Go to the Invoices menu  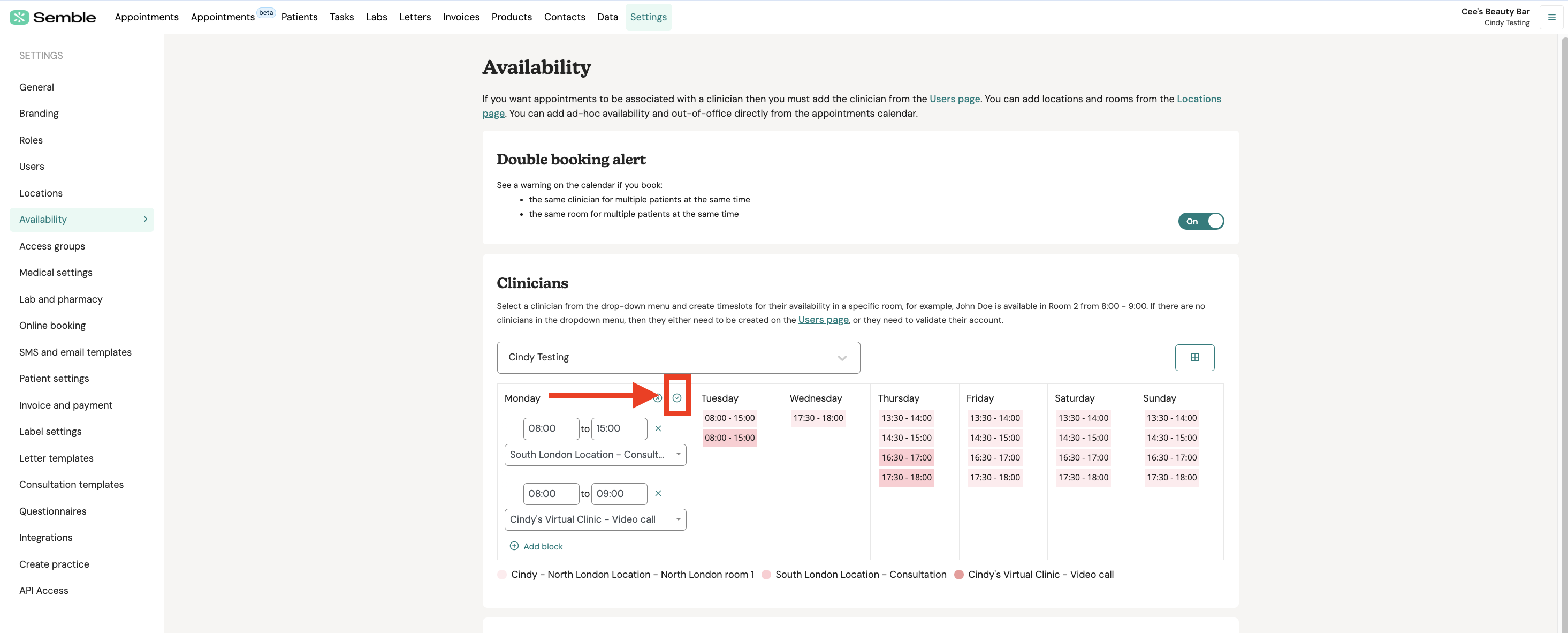[x=461, y=17]
